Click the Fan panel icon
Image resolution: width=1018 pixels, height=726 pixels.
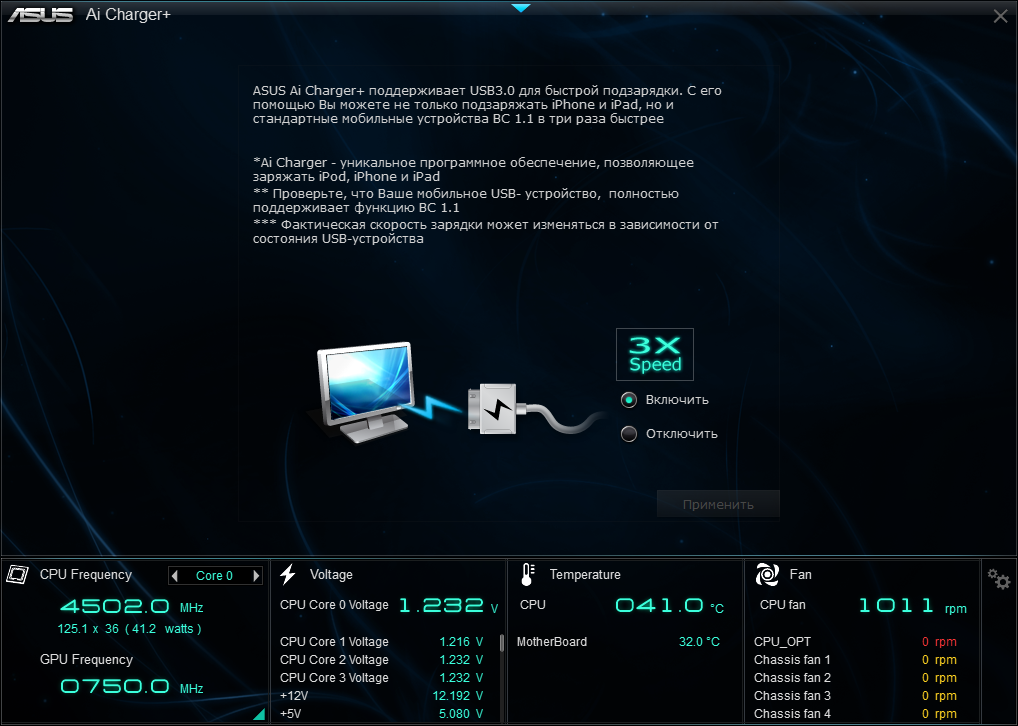click(x=767, y=575)
